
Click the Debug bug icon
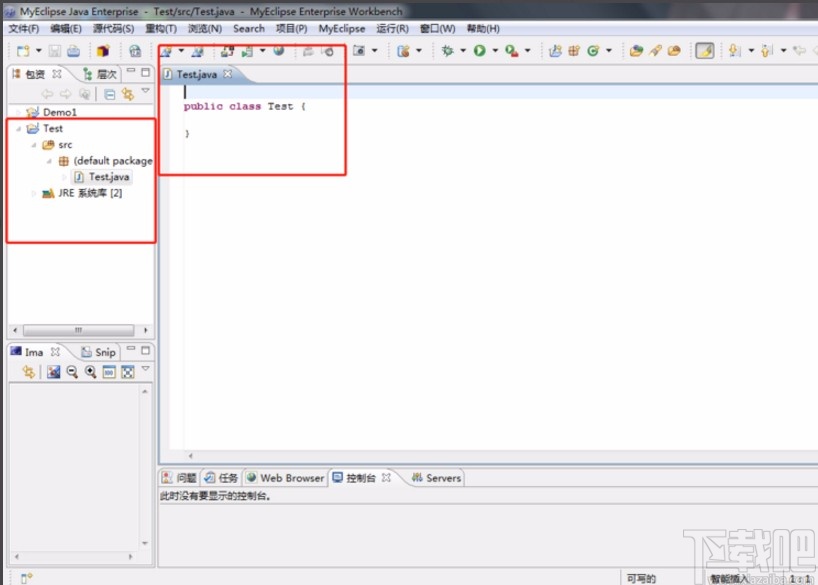[448, 51]
